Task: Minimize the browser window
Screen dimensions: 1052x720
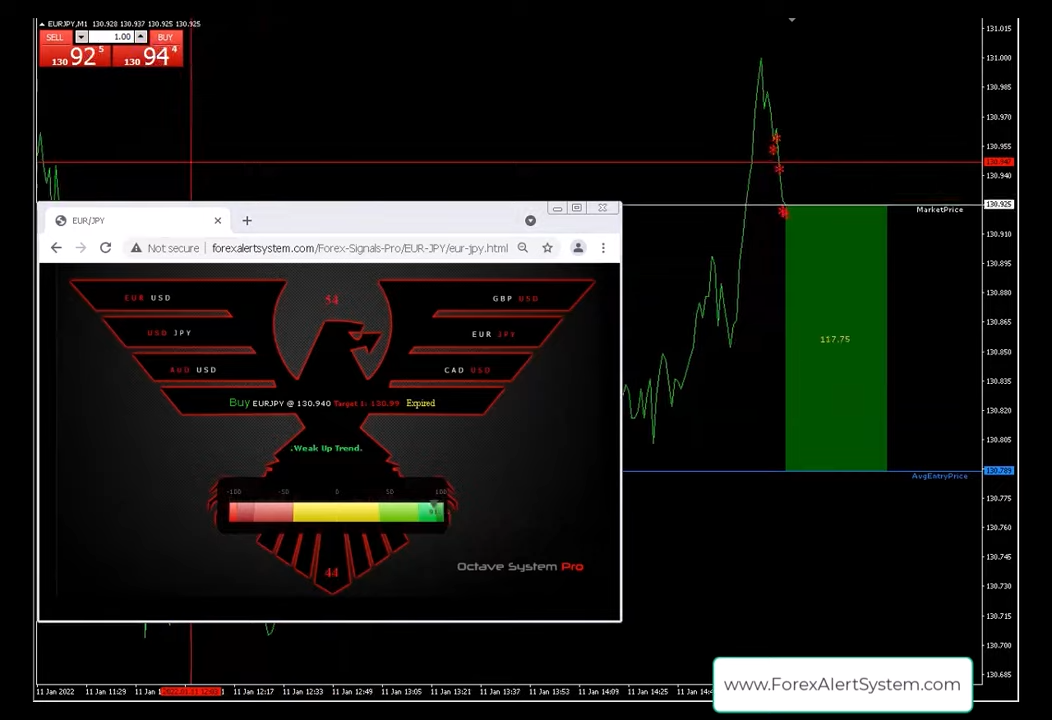Action: [x=557, y=208]
